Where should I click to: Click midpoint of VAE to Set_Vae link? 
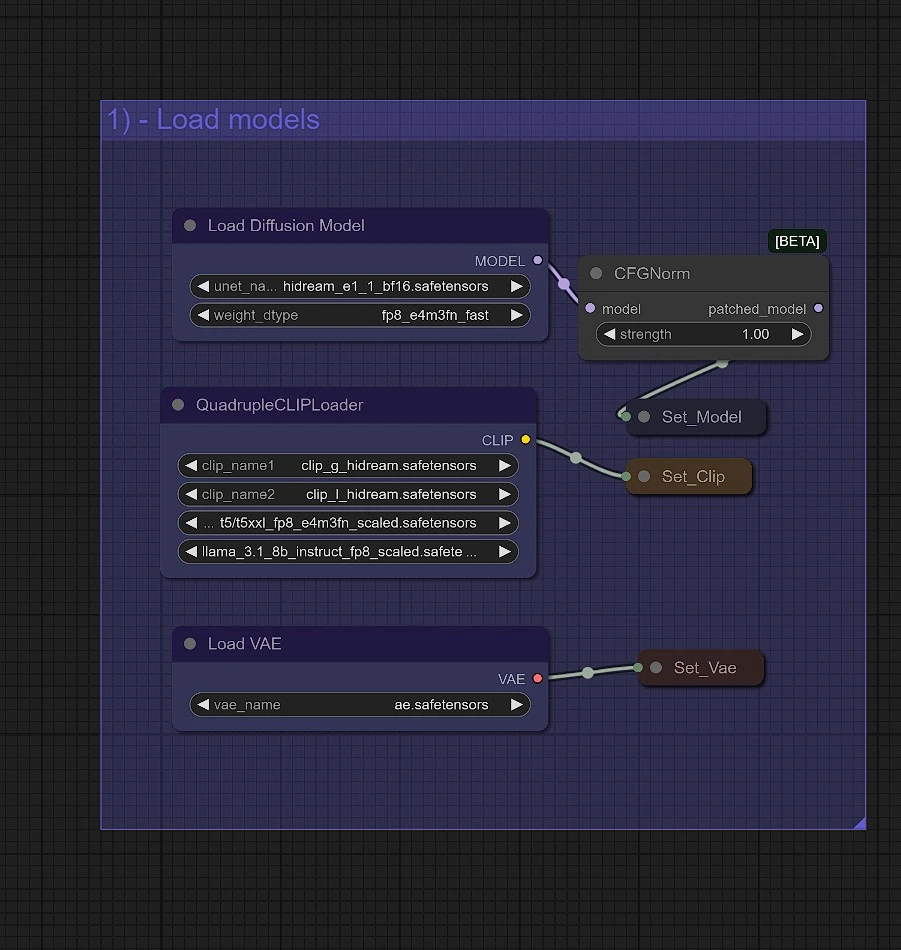(588, 673)
